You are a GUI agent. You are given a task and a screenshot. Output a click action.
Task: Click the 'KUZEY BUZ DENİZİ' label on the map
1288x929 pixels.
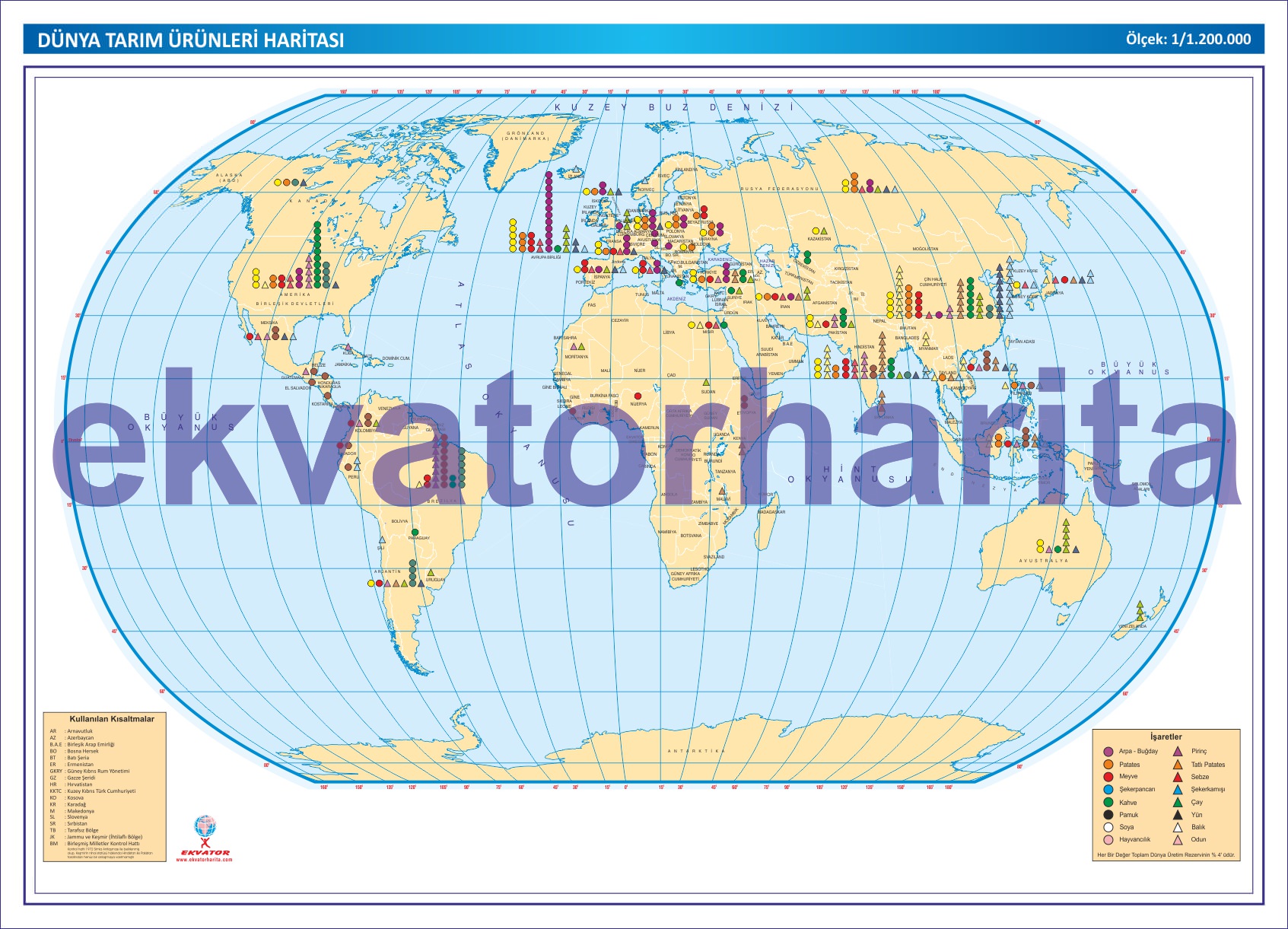tap(674, 107)
